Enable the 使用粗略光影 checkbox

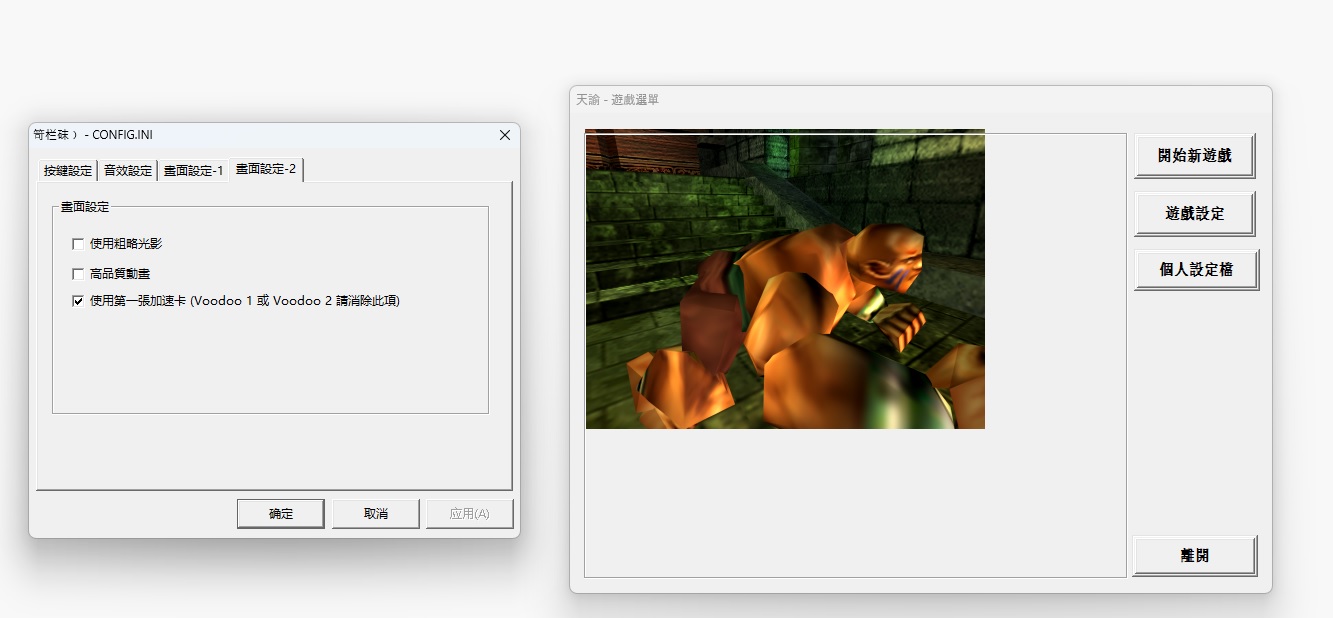78,244
